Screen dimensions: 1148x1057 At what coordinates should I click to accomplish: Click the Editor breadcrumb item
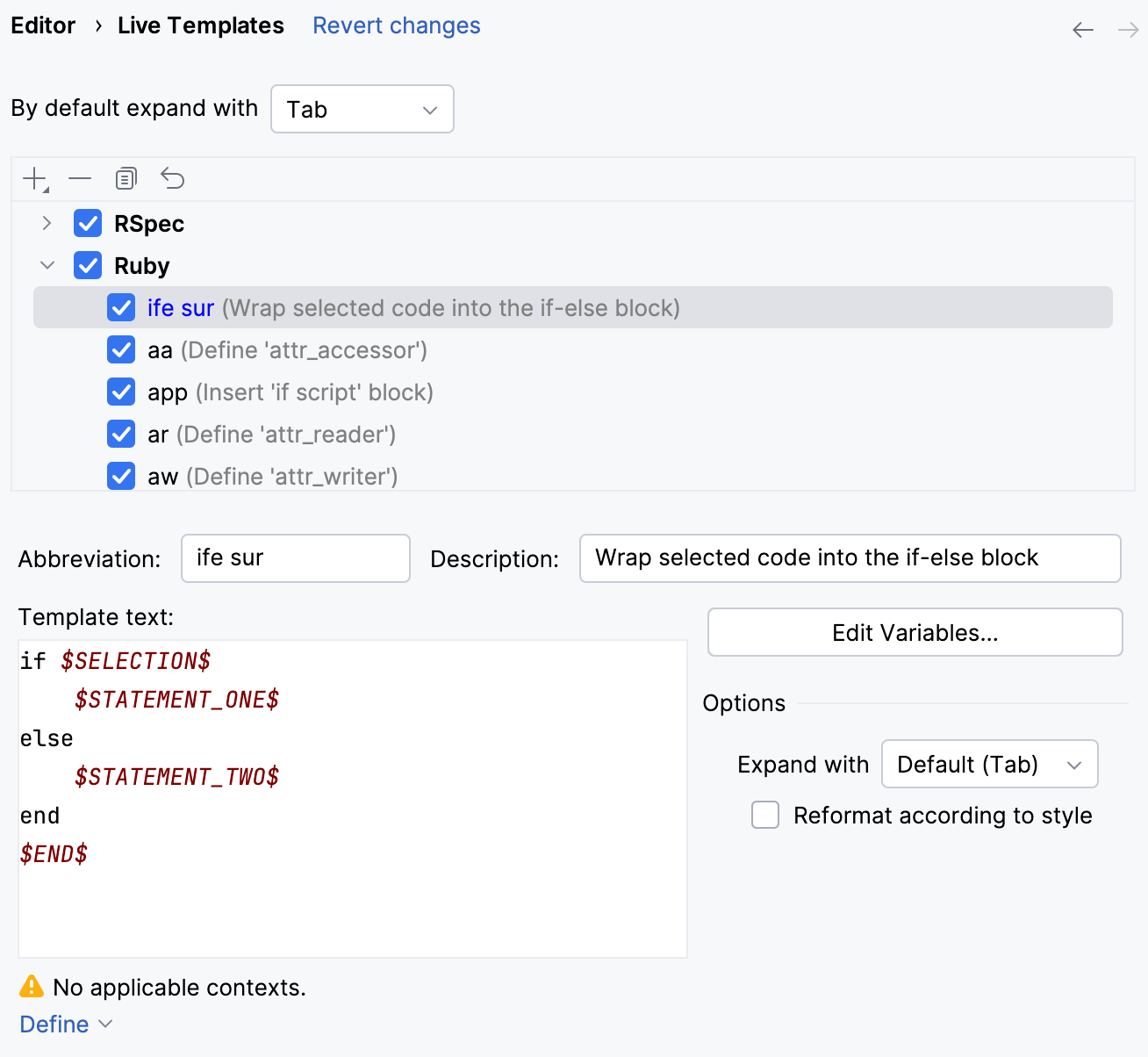43,25
